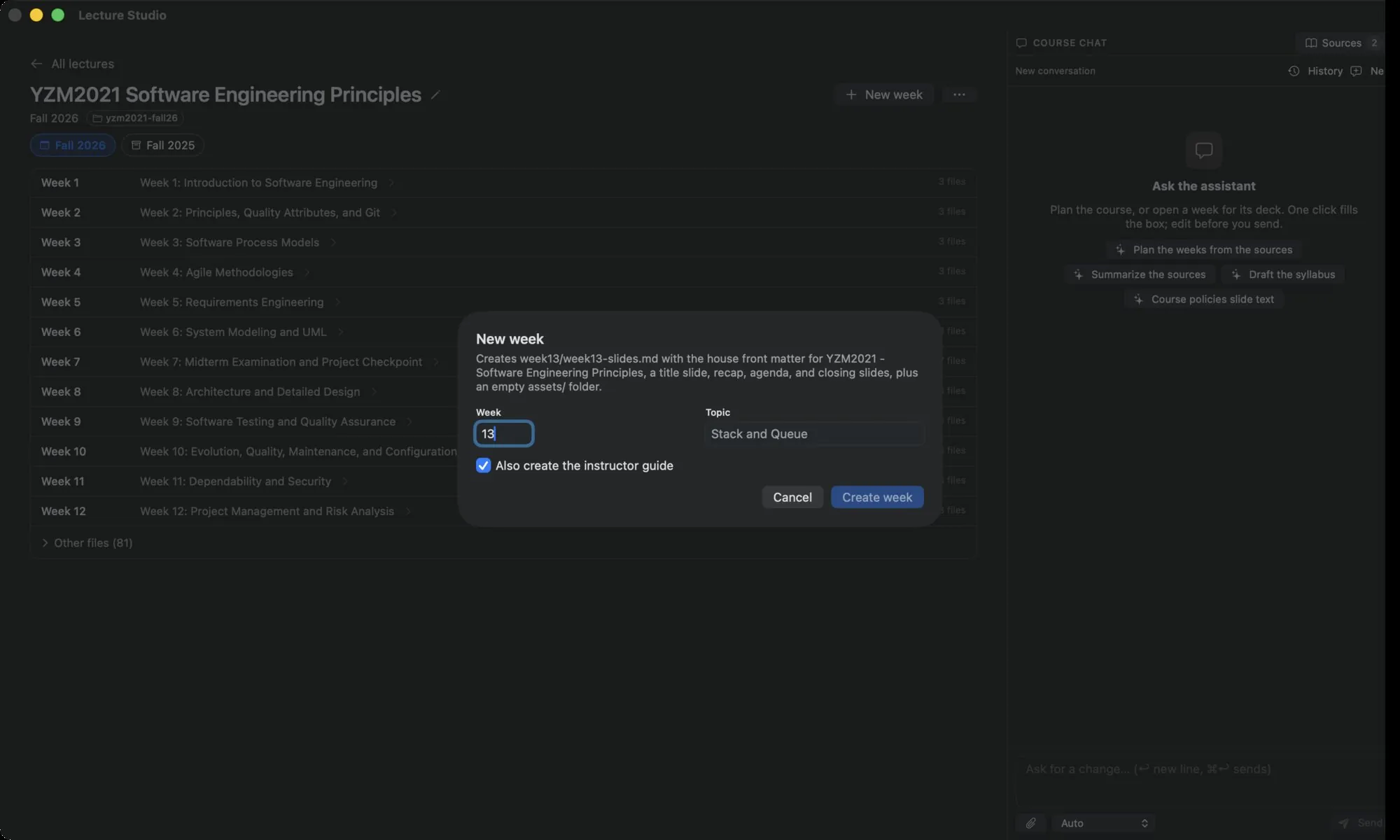Viewport: 1400px width, 840px height.
Task: Choose Plan the weeks from the sources
Action: point(1204,250)
